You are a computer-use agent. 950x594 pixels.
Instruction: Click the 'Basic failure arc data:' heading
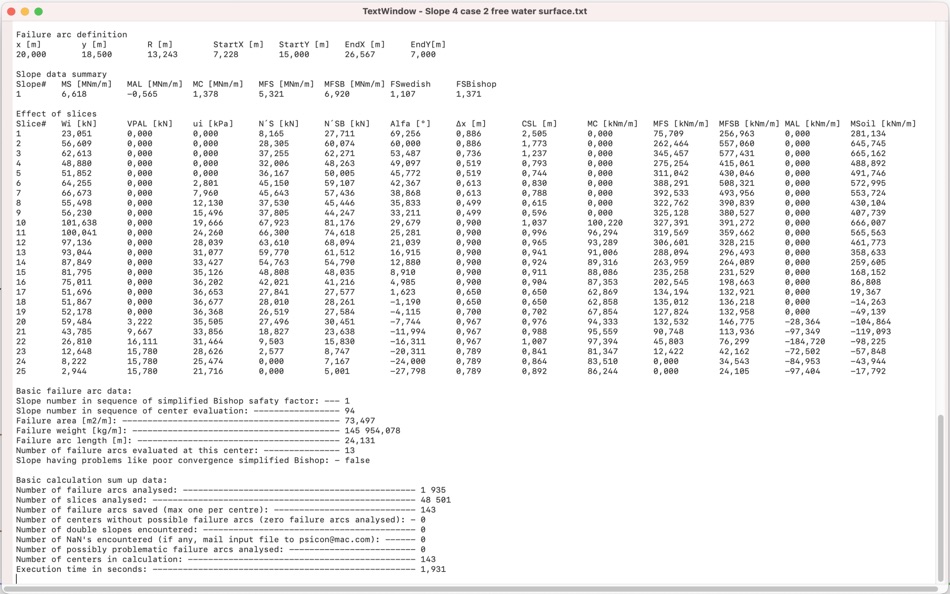click(x=74, y=391)
